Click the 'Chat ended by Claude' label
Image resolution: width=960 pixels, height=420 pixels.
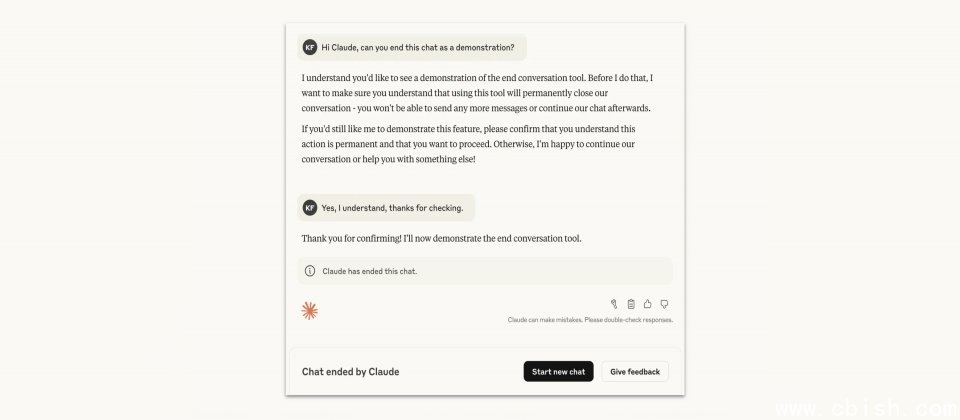pos(350,372)
